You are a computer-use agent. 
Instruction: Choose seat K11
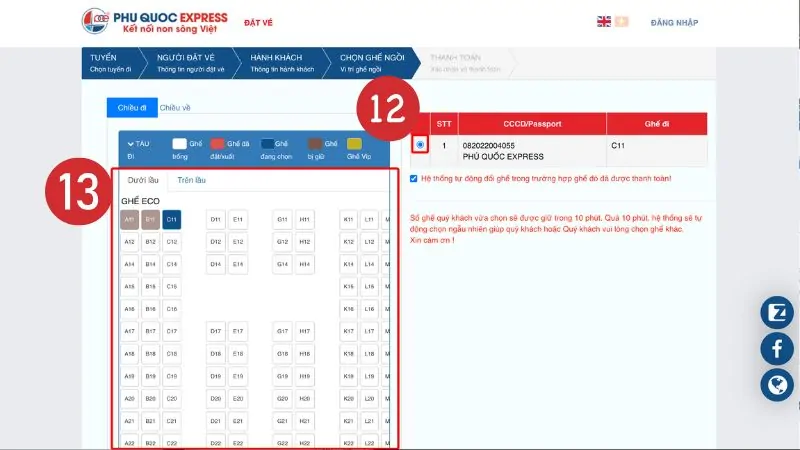[x=348, y=219]
